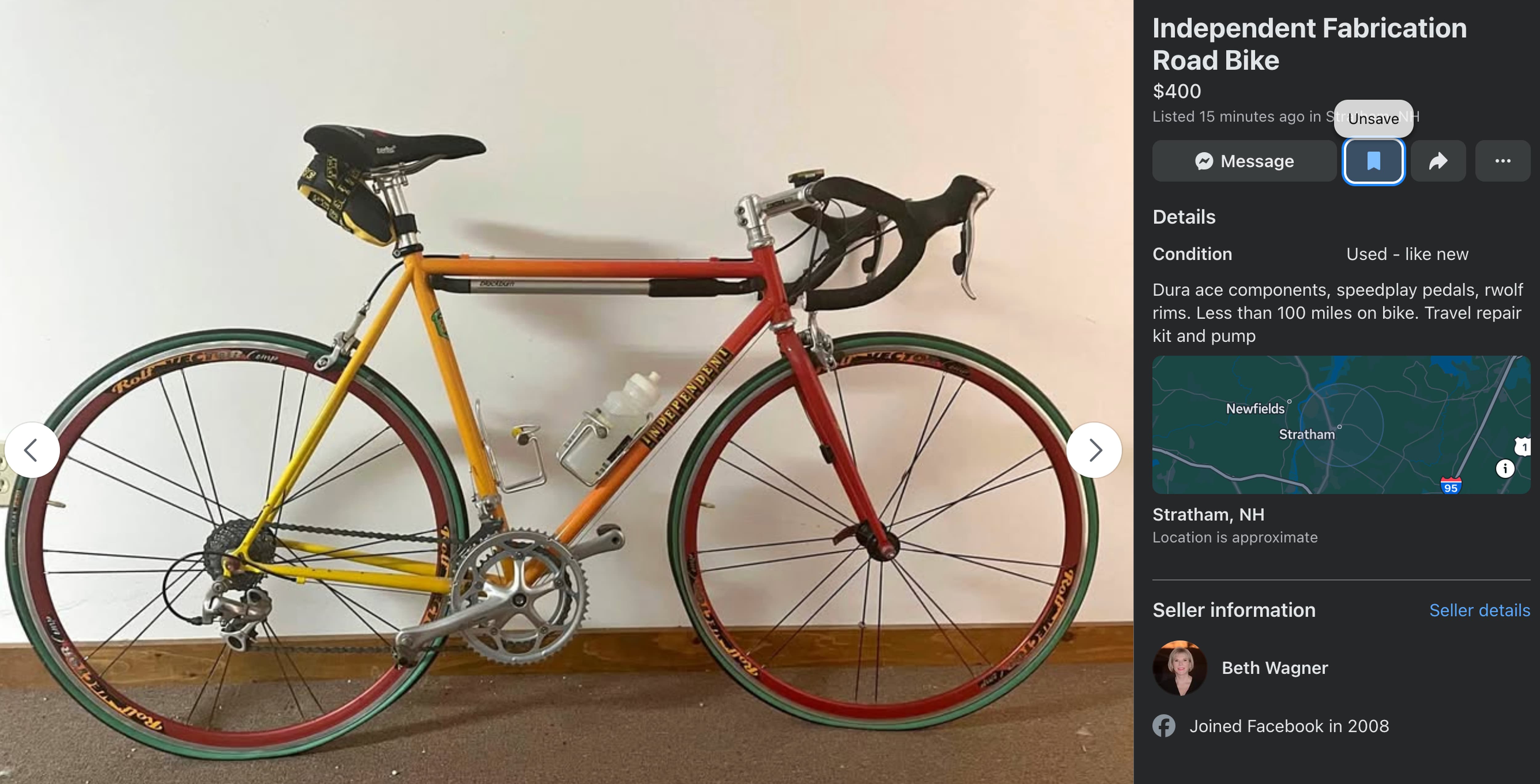Image resolution: width=1540 pixels, height=784 pixels.
Task: Click the I-95 highway shield on map
Action: point(1451,485)
